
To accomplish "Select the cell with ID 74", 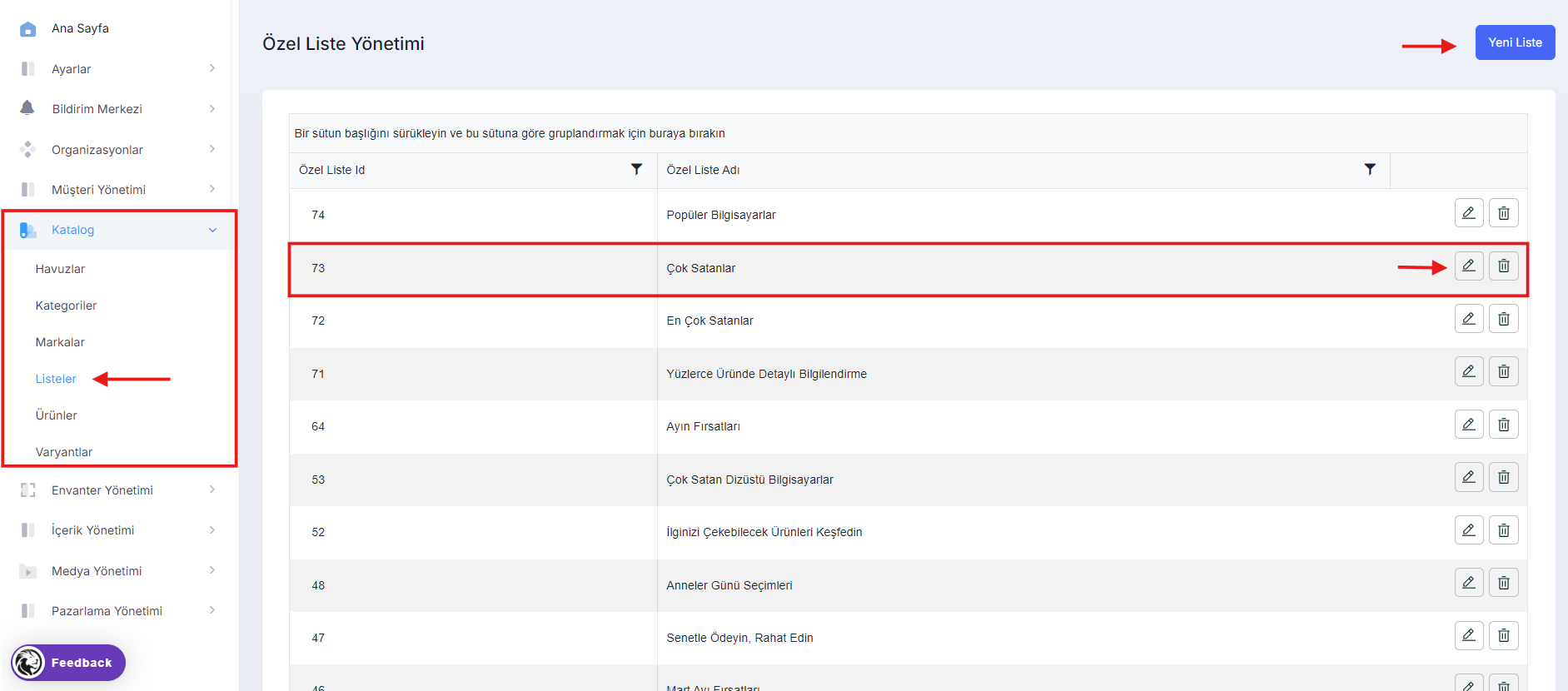I will pyautogui.click(x=473, y=215).
